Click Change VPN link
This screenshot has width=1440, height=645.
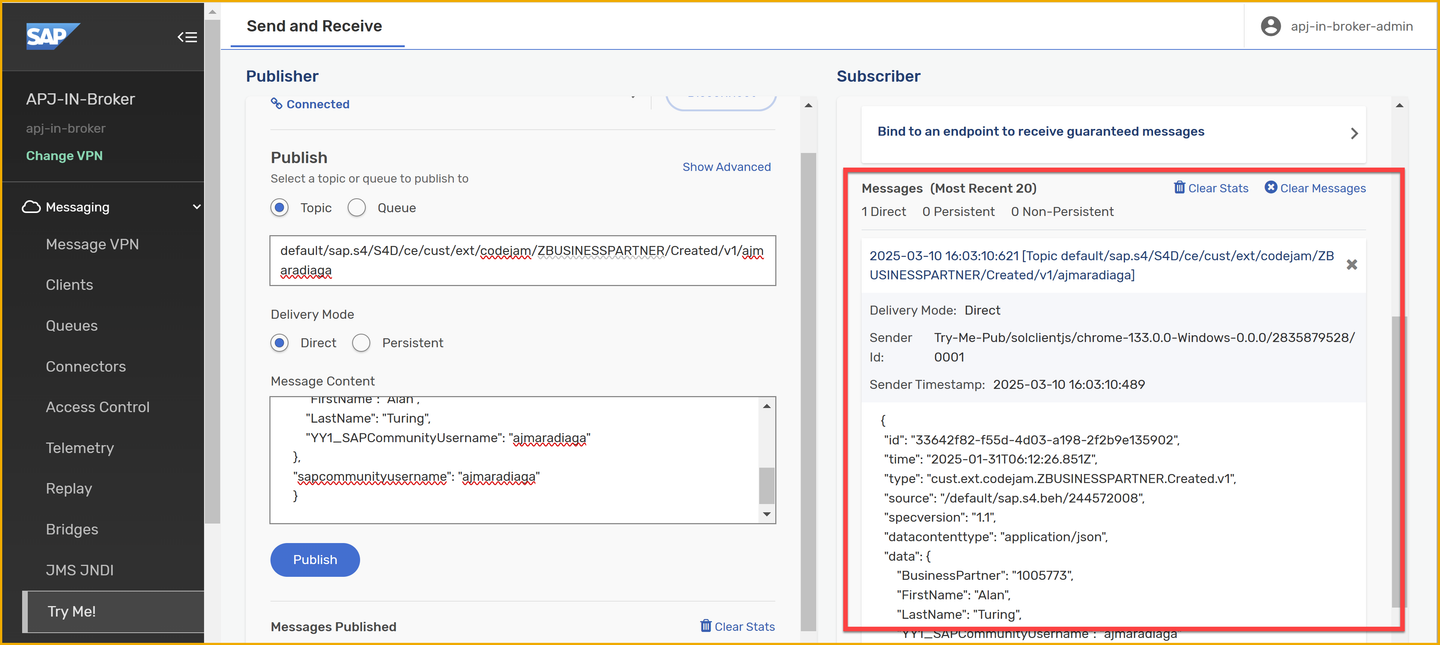pos(64,156)
